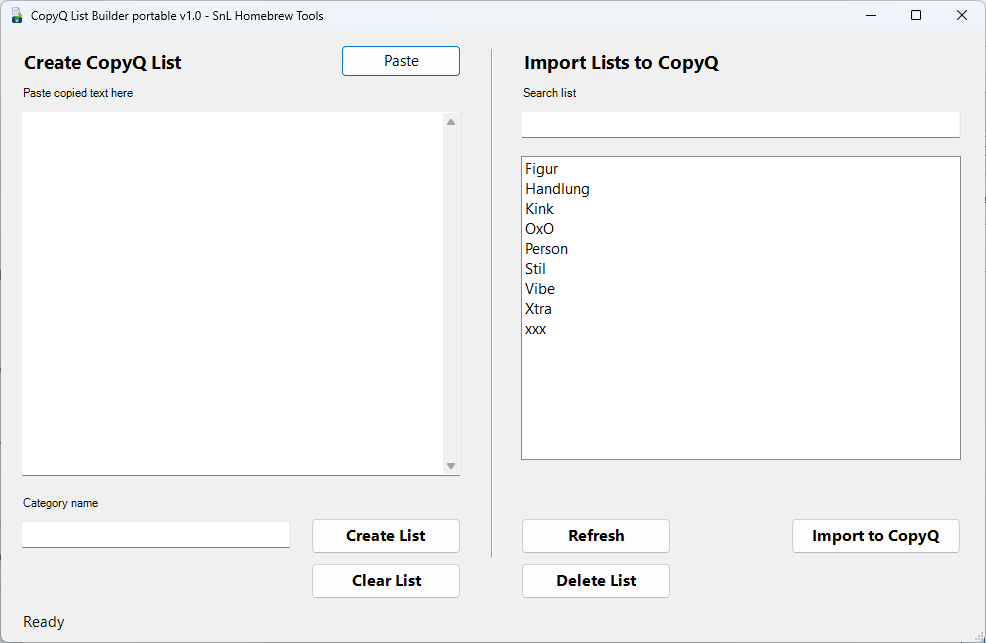The width and height of the screenshot is (986, 643).
Task: Click the Paste button
Action: click(x=401, y=61)
